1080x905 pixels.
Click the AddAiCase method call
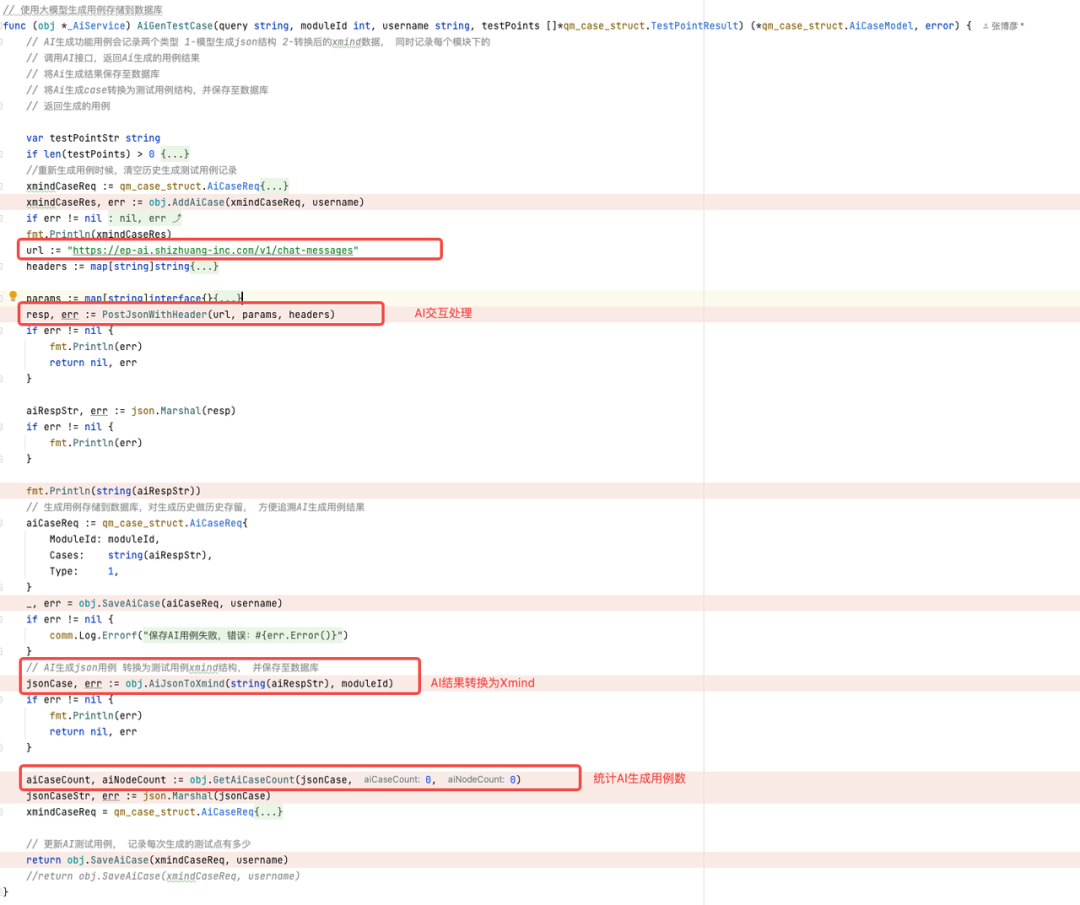click(x=198, y=202)
